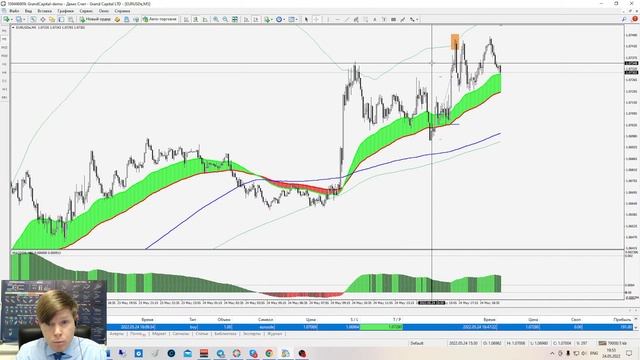Select the crosshair tool

[316, 19]
